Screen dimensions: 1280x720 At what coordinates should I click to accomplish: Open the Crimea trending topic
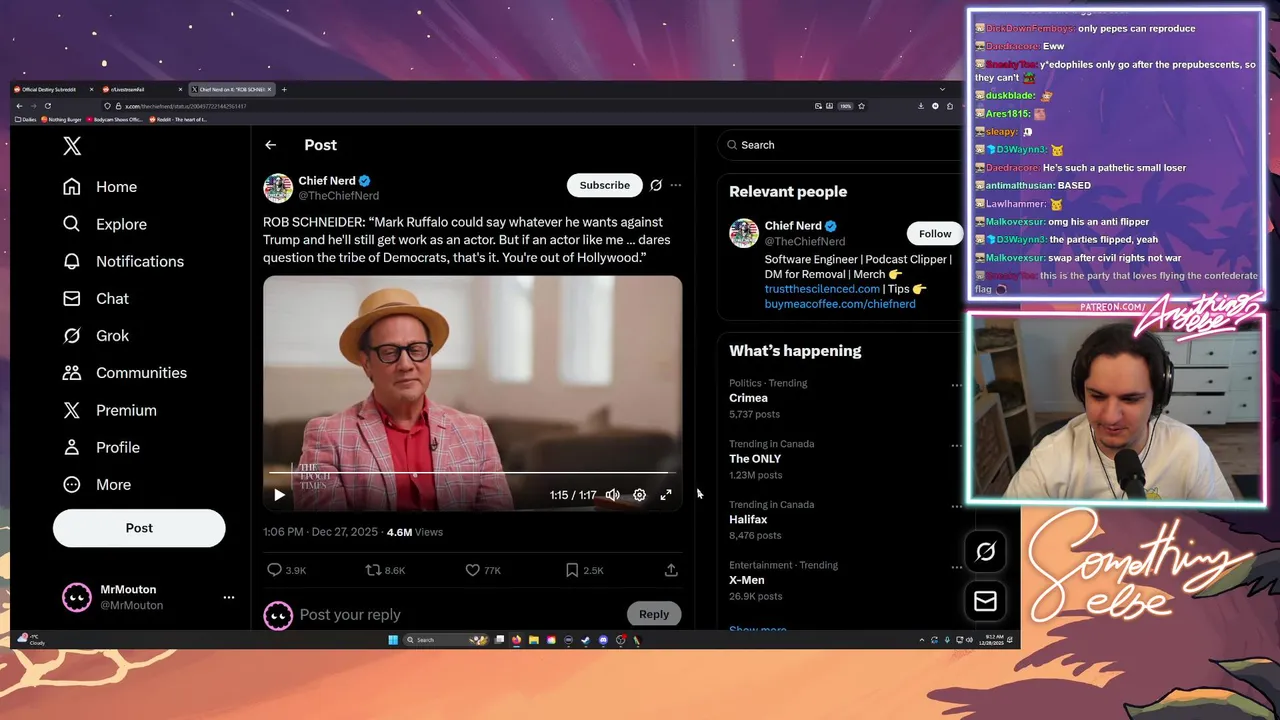point(748,398)
